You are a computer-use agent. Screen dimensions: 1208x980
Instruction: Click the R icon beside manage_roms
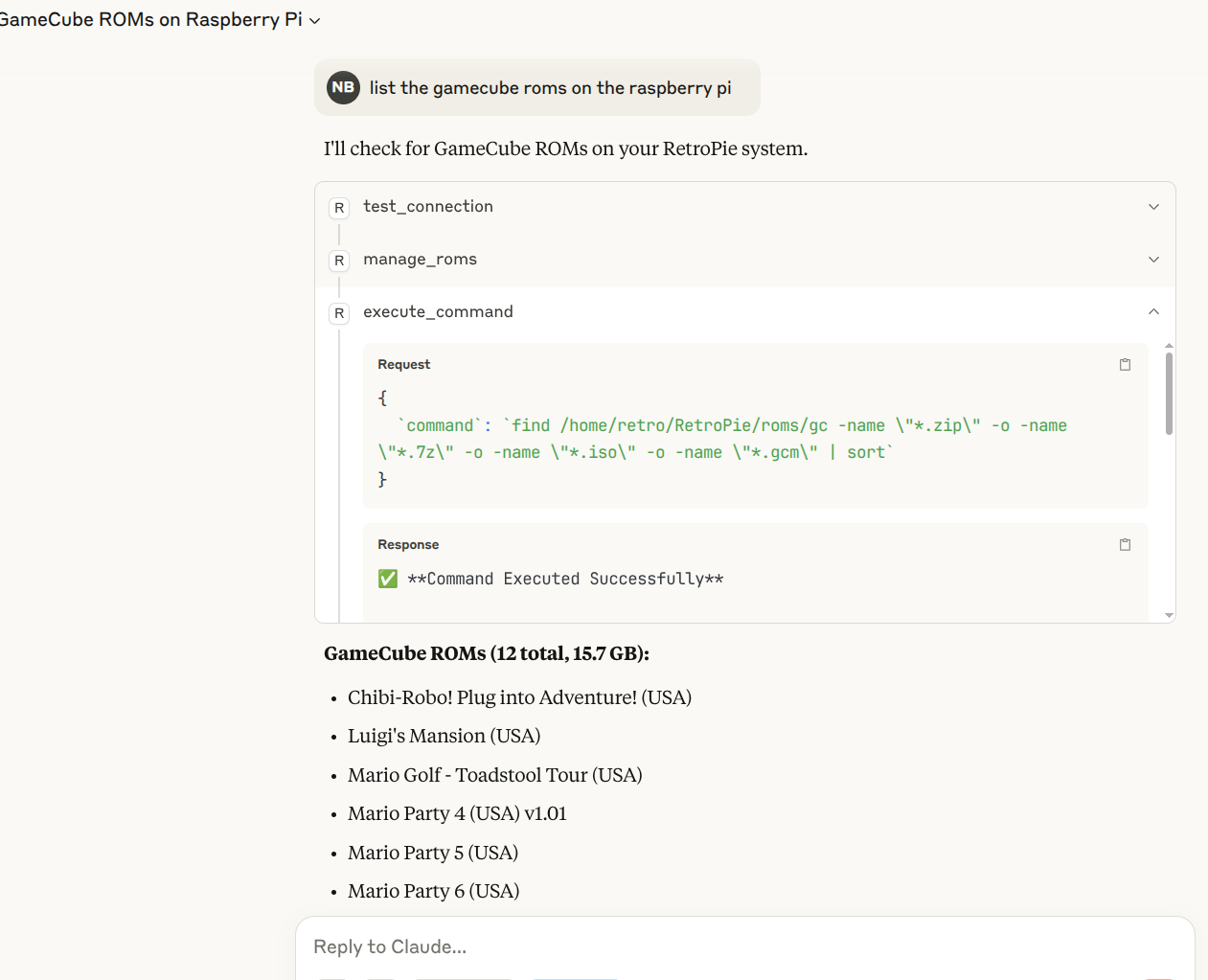[x=339, y=261]
